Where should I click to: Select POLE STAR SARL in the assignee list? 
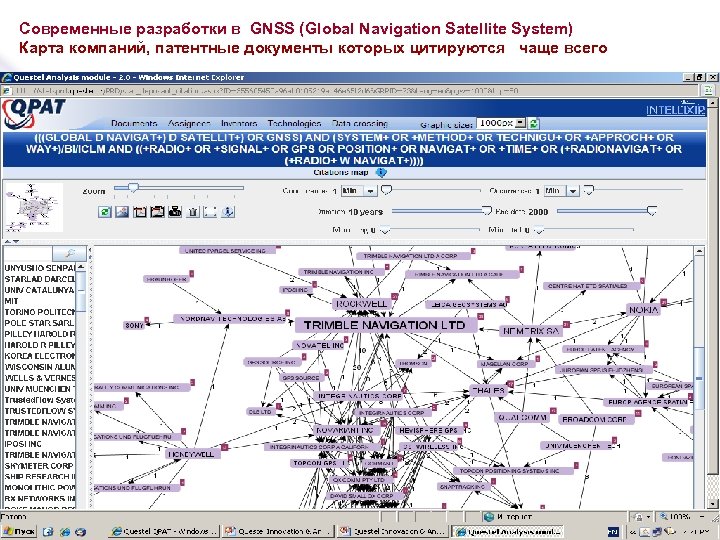pyautogui.click(x=39, y=323)
